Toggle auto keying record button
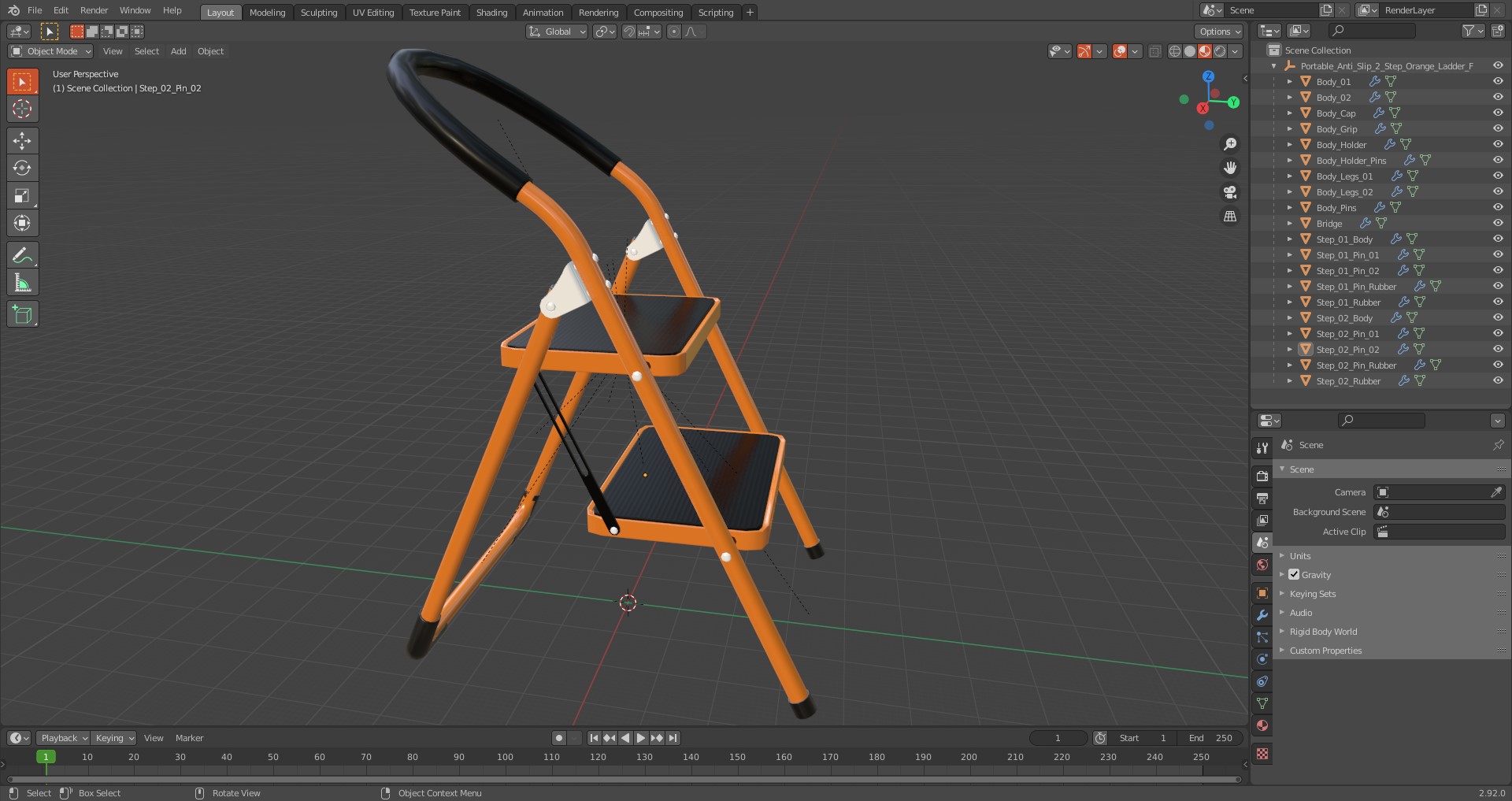Screen dimensions: 1512x801 (559, 738)
